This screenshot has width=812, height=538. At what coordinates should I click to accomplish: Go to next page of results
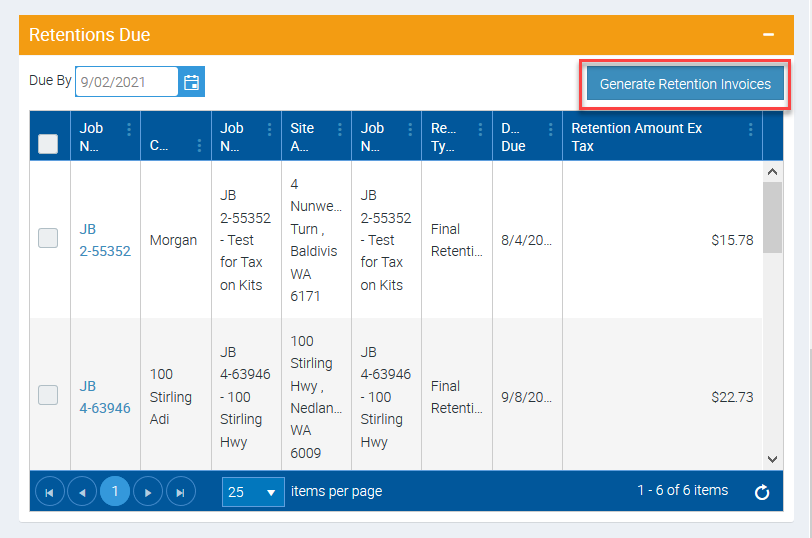coord(148,492)
